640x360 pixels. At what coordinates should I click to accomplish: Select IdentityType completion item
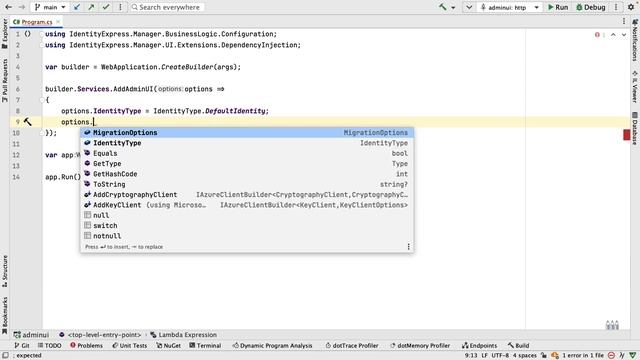(247, 143)
